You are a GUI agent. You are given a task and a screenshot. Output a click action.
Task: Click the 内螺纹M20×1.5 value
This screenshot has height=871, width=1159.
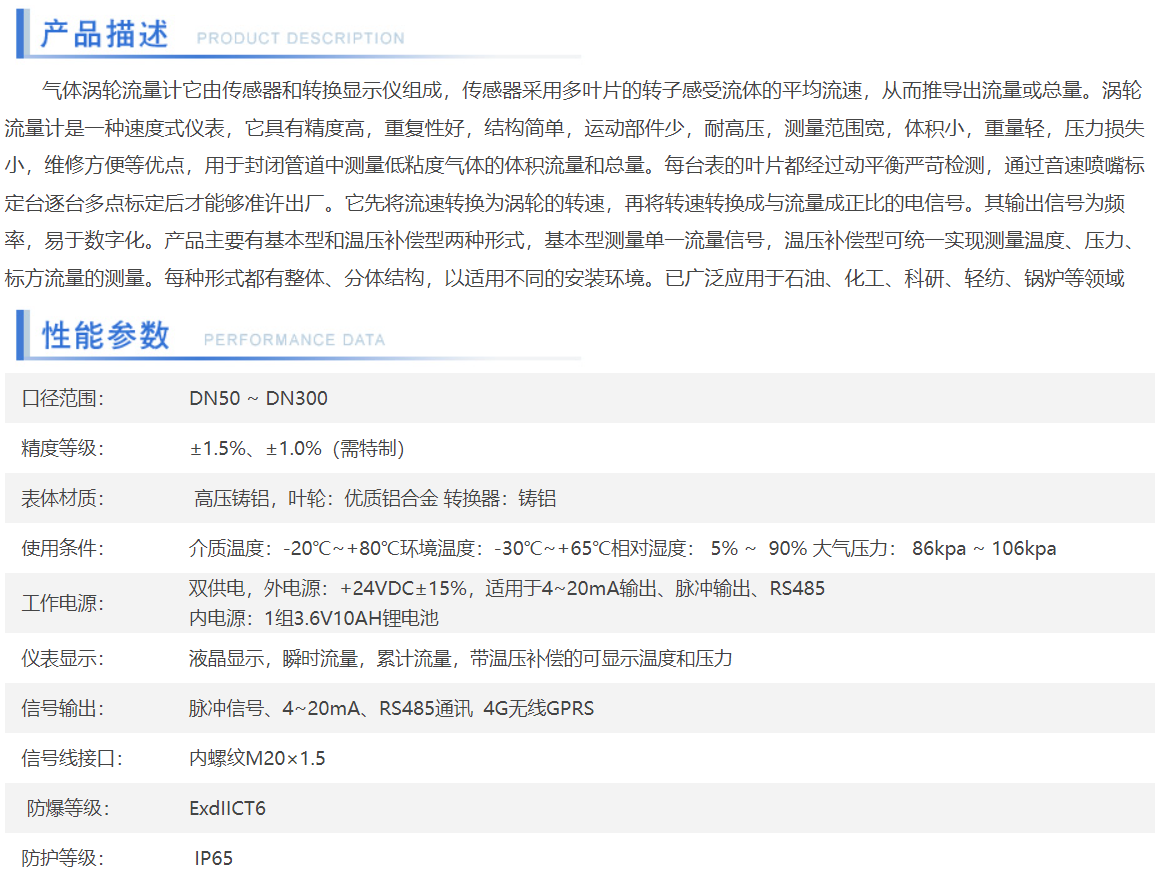[257, 759]
